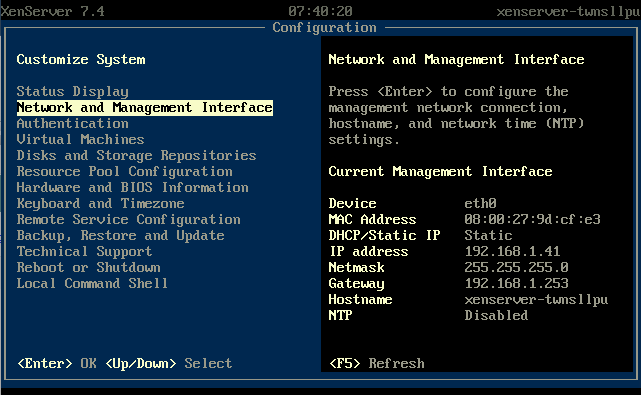
Task: Open the Local Command Shell
Action: pyautogui.click(x=92, y=283)
